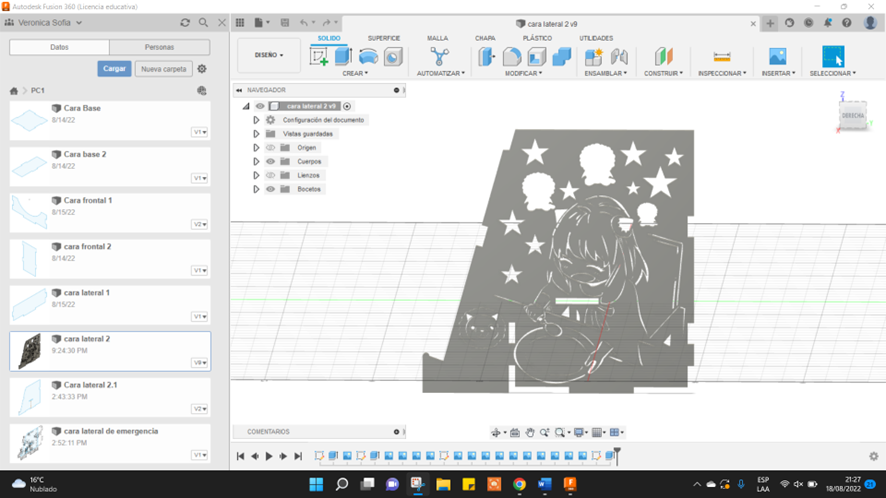Activate the Select tool icon
The height and width of the screenshot is (498, 886).
click(833, 57)
